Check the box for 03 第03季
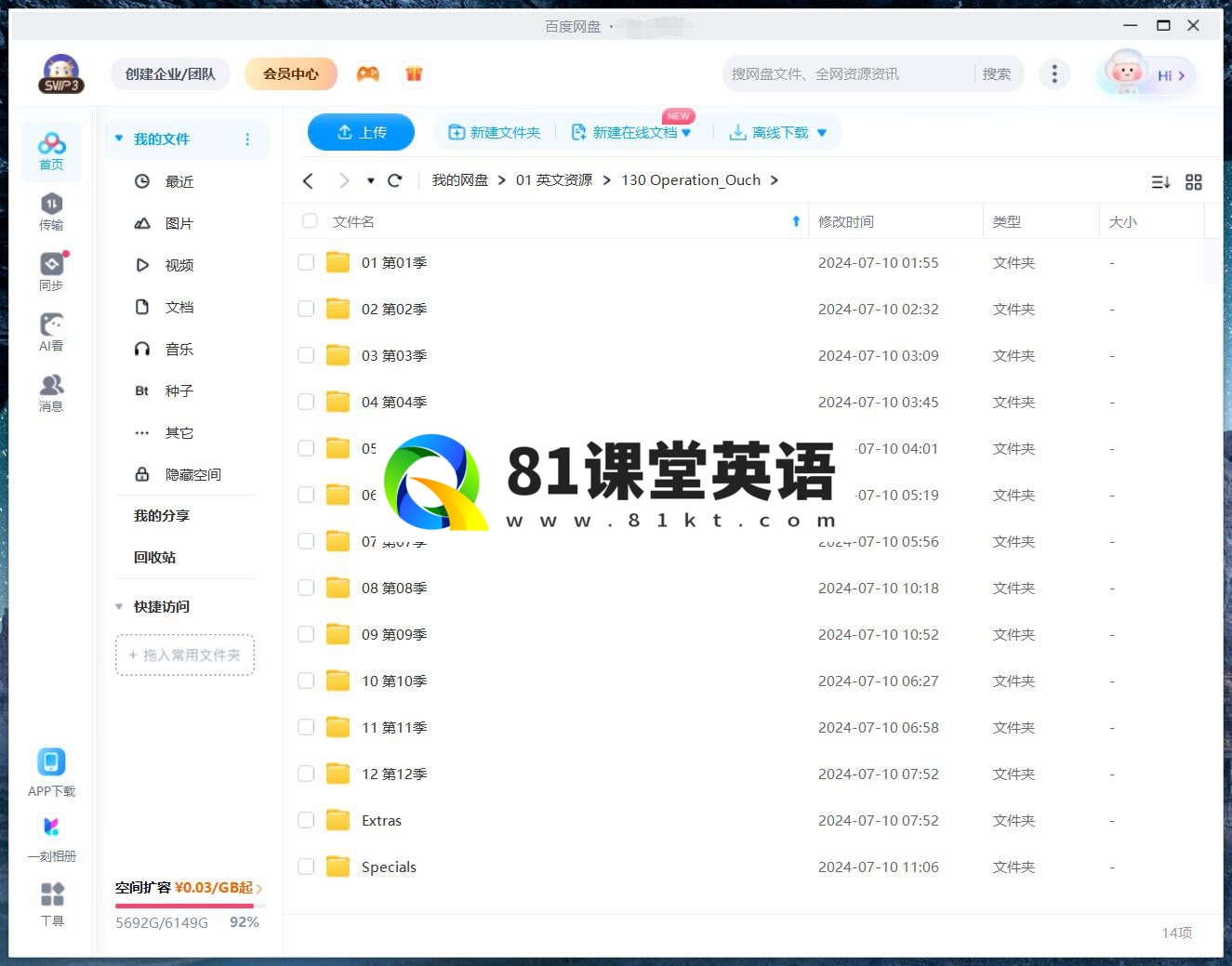The height and width of the screenshot is (966, 1232). (306, 355)
